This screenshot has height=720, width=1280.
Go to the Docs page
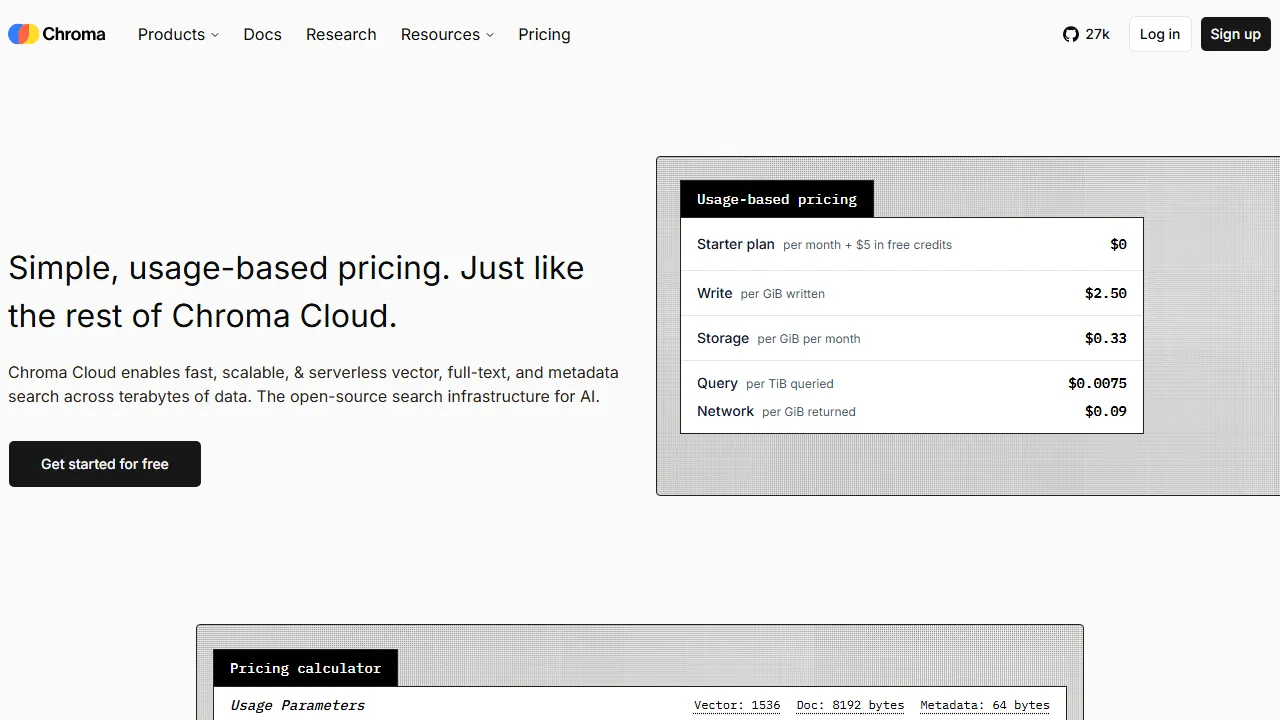262,34
